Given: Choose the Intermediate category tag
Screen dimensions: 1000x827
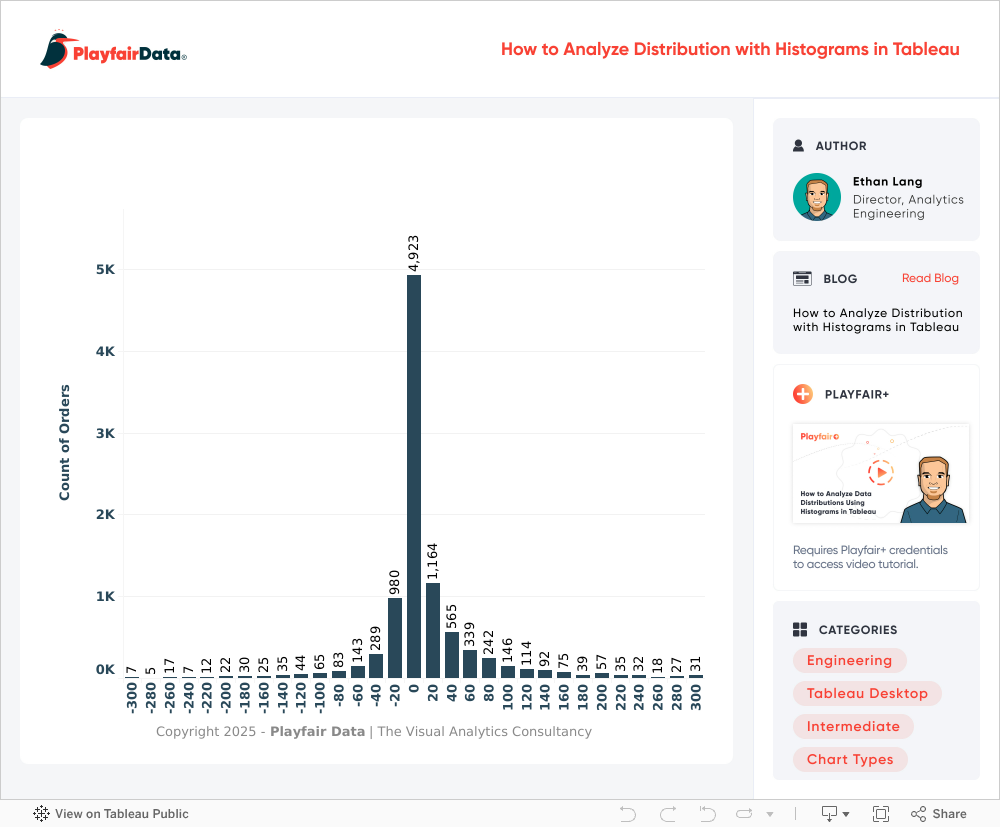Looking at the screenshot, I should click(x=853, y=726).
